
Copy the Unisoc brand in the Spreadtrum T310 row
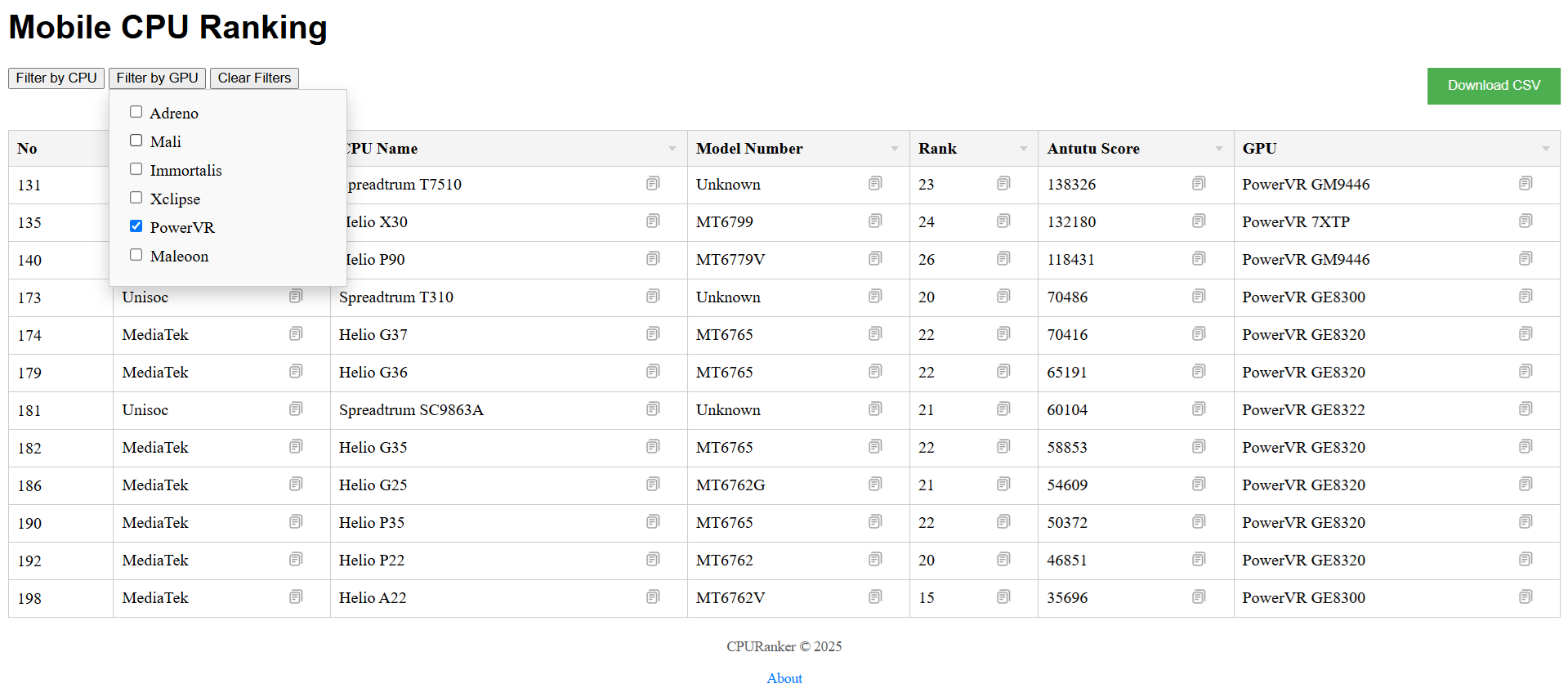(295, 297)
